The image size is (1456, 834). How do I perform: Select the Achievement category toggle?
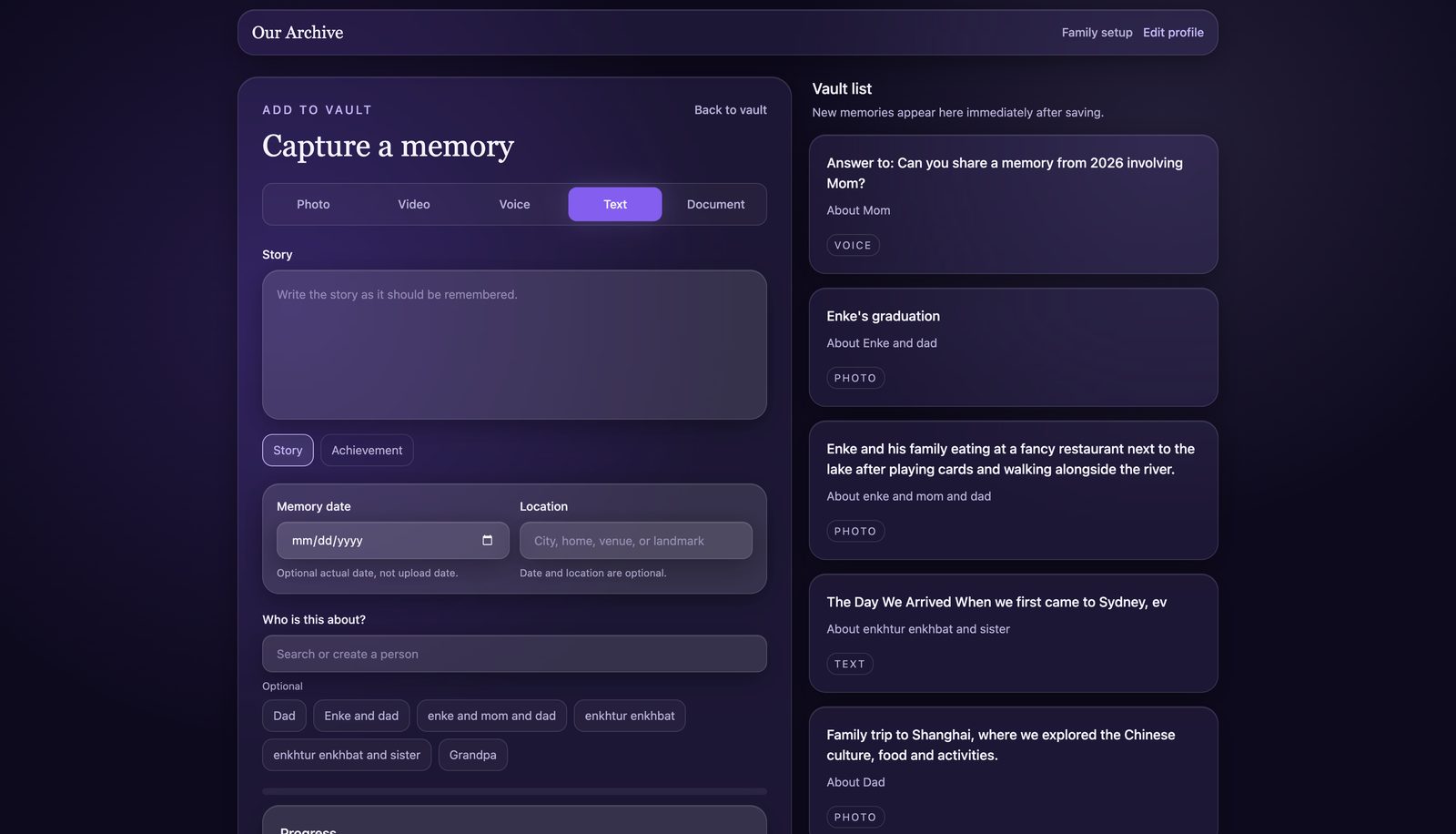367,450
